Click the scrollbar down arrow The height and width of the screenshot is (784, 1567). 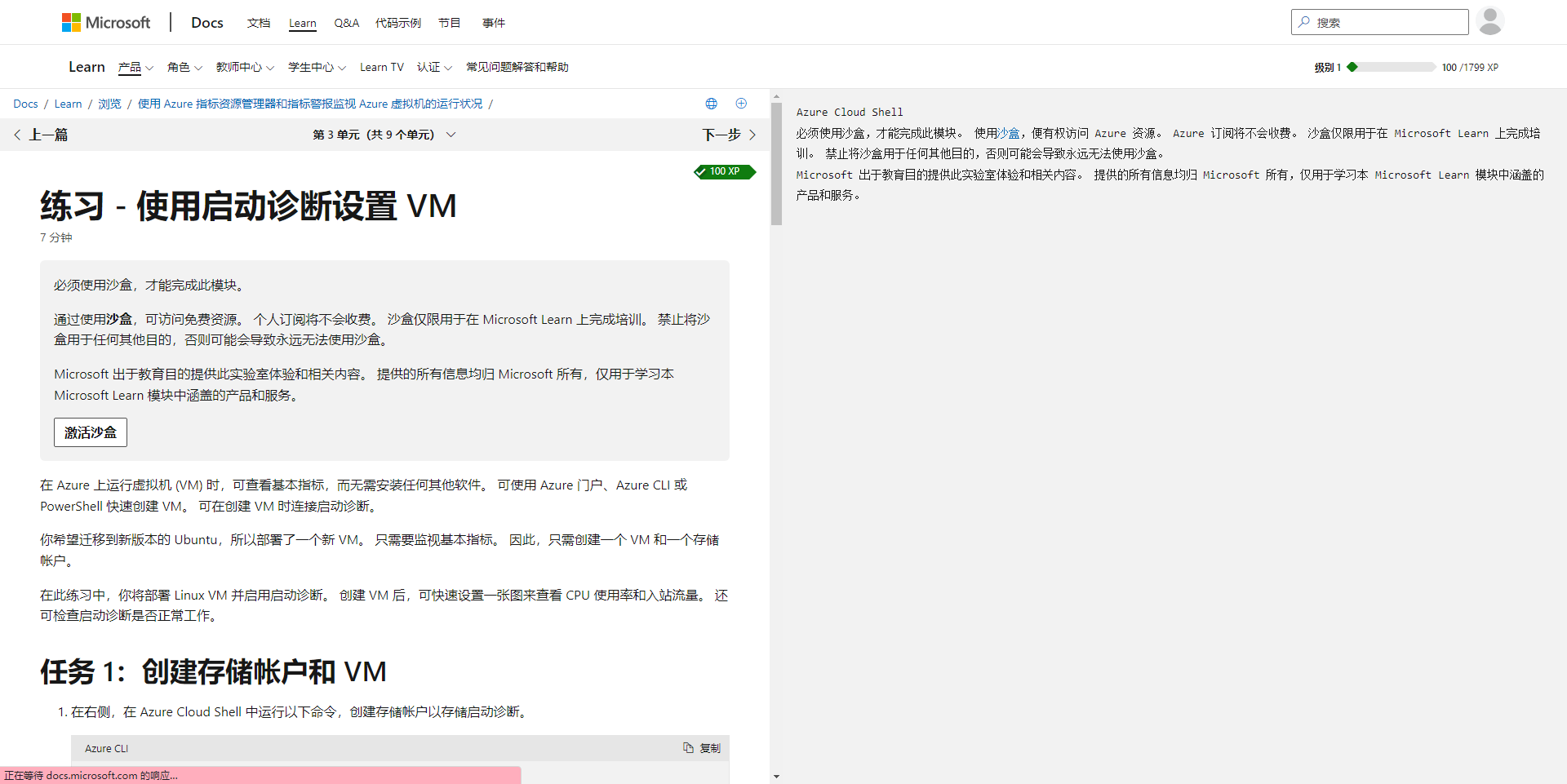click(776, 777)
